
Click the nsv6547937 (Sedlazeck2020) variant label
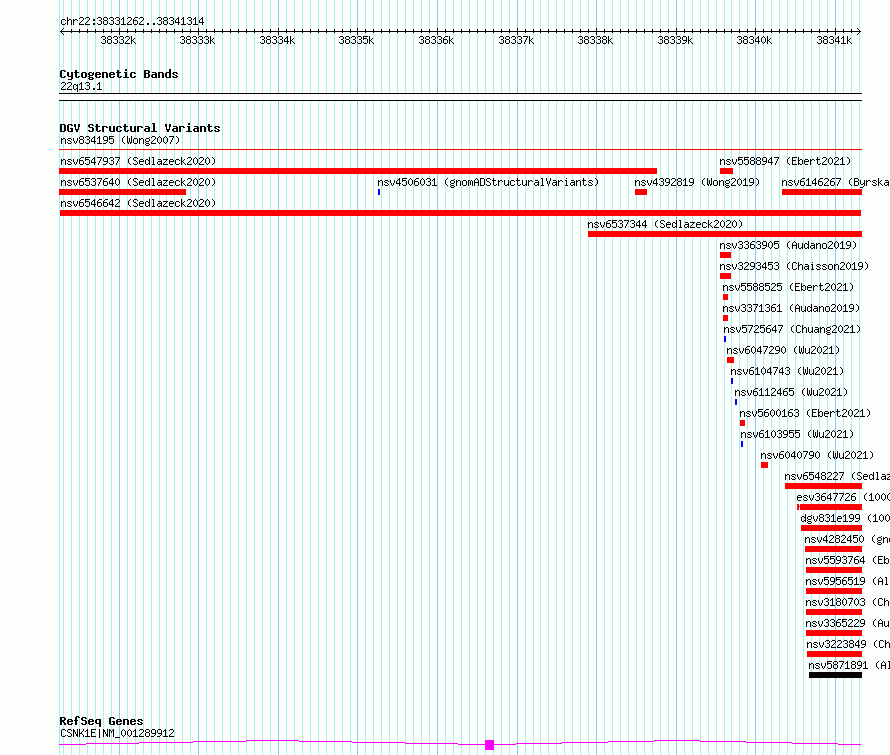pyautogui.click(x=138, y=161)
